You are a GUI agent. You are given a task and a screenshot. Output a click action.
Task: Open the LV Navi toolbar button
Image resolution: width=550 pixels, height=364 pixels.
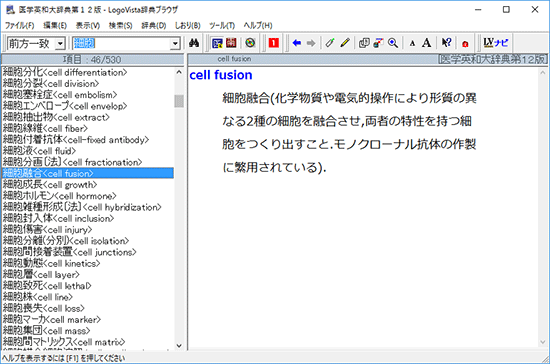(495, 43)
